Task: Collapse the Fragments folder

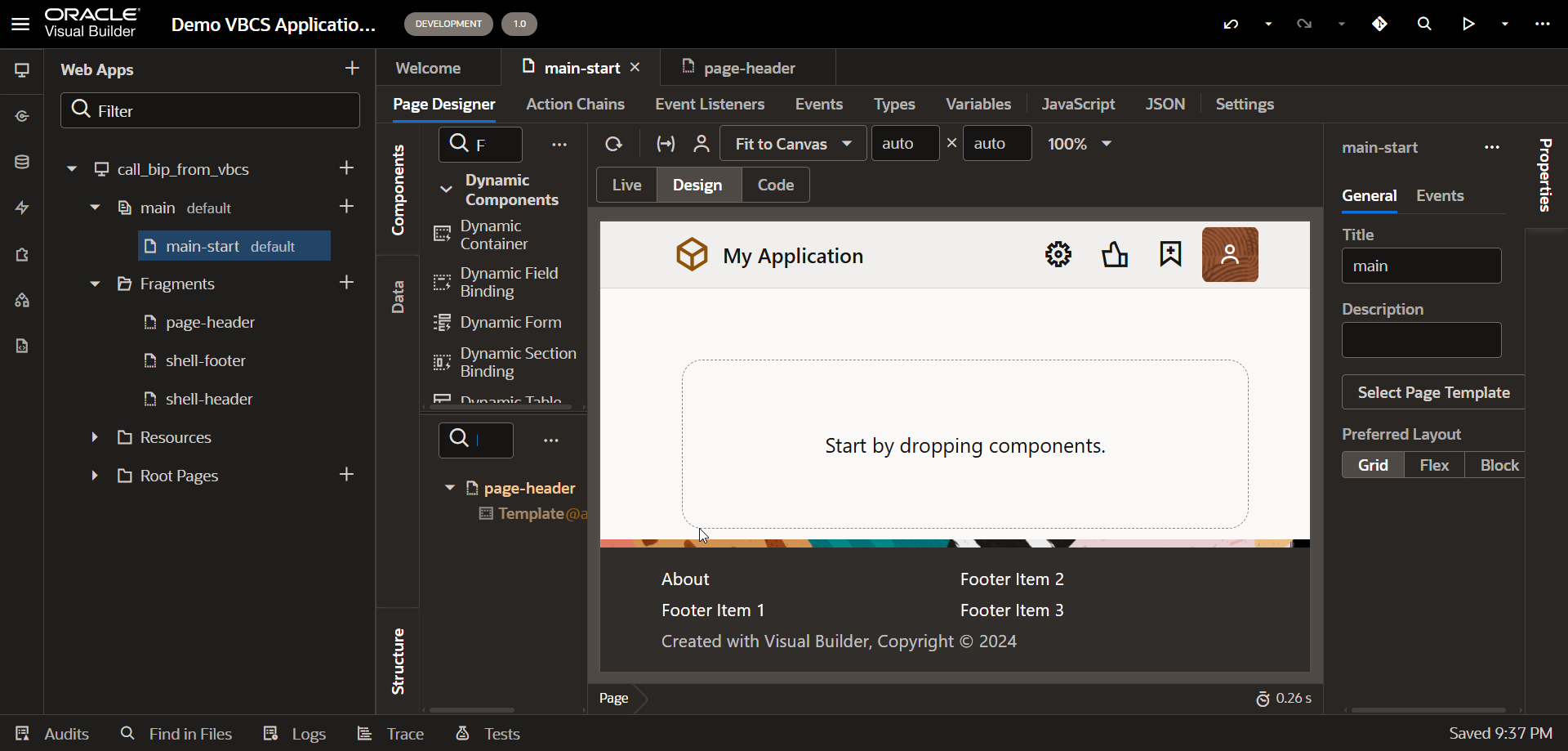Action: (95, 284)
